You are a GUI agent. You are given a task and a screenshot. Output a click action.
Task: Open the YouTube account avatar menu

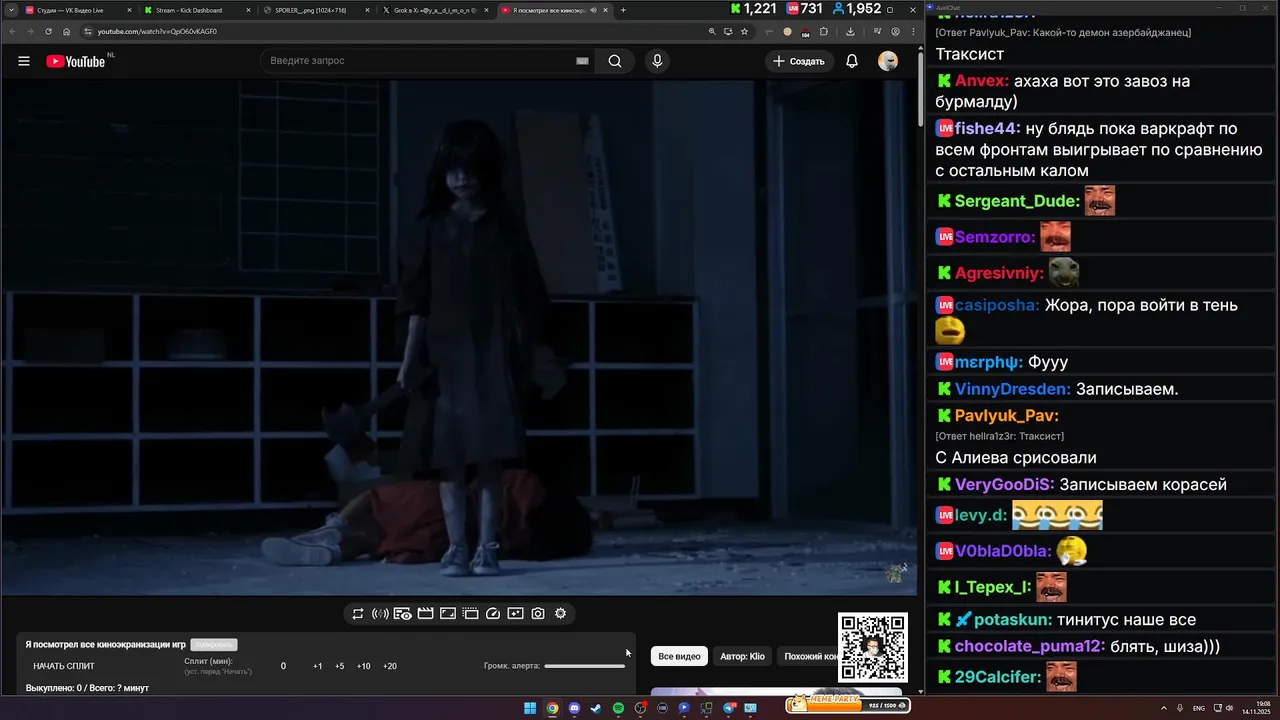(x=888, y=61)
